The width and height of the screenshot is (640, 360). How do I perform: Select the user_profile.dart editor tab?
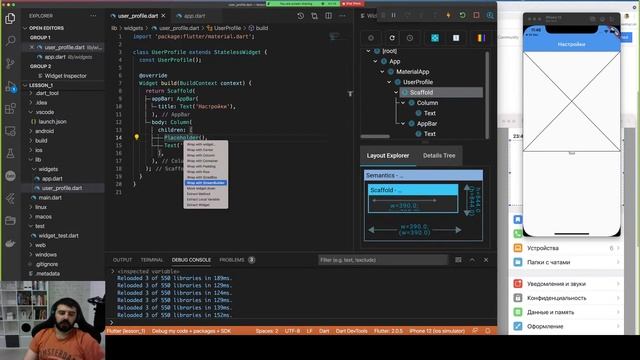click(x=138, y=16)
